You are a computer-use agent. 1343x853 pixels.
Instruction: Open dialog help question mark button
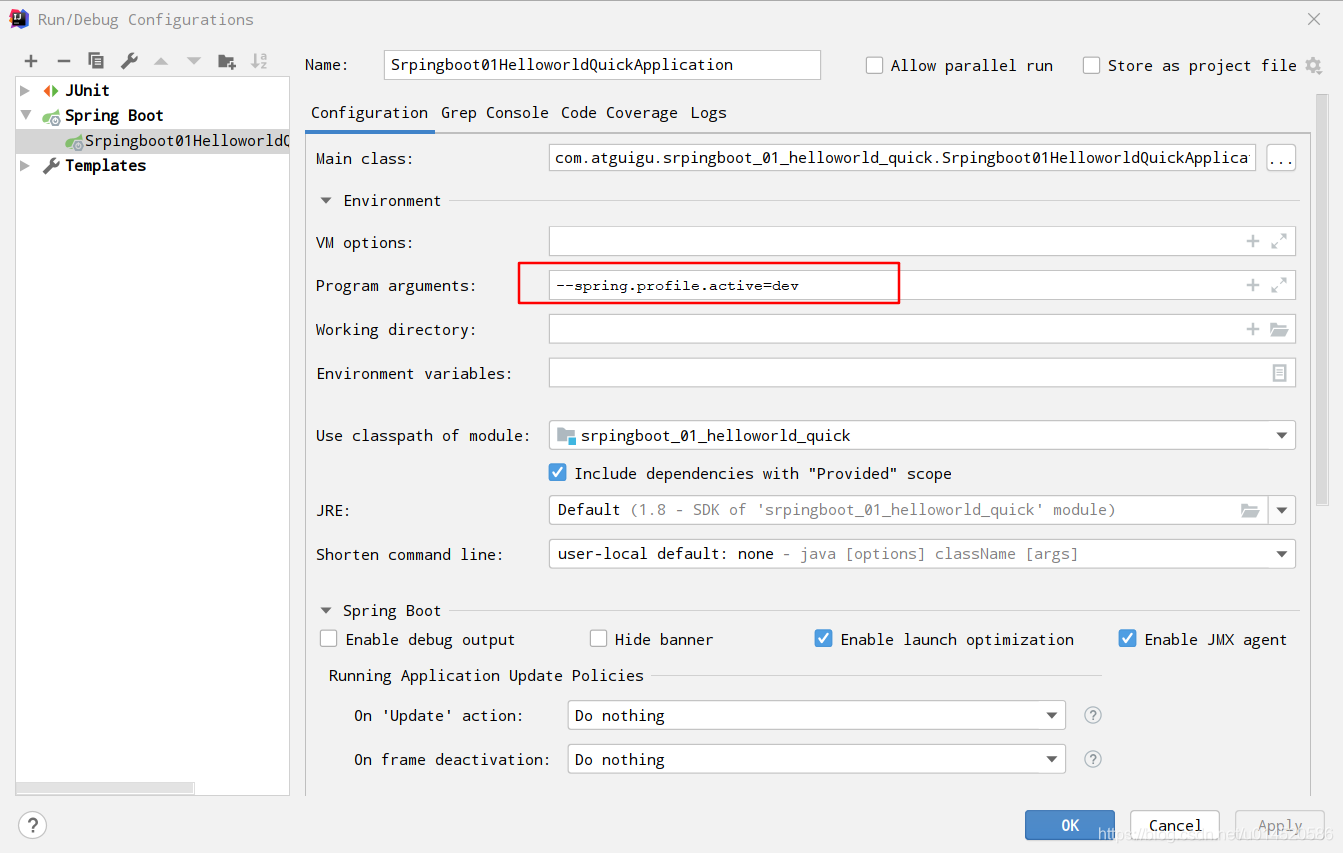pos(32,825)
